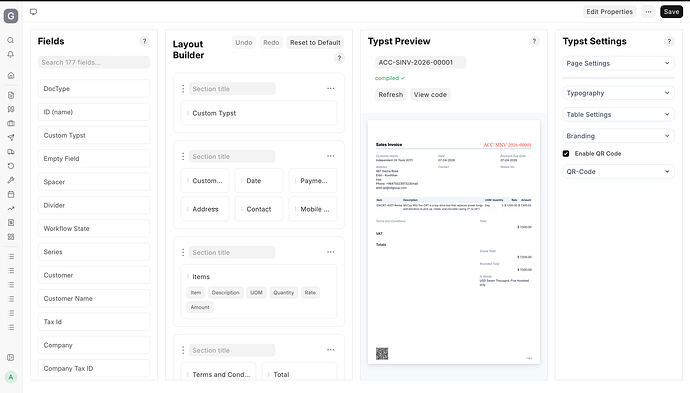This screenshot has width=690, height=393.
Task: Click the first Section title input
Action: (232, 89)
